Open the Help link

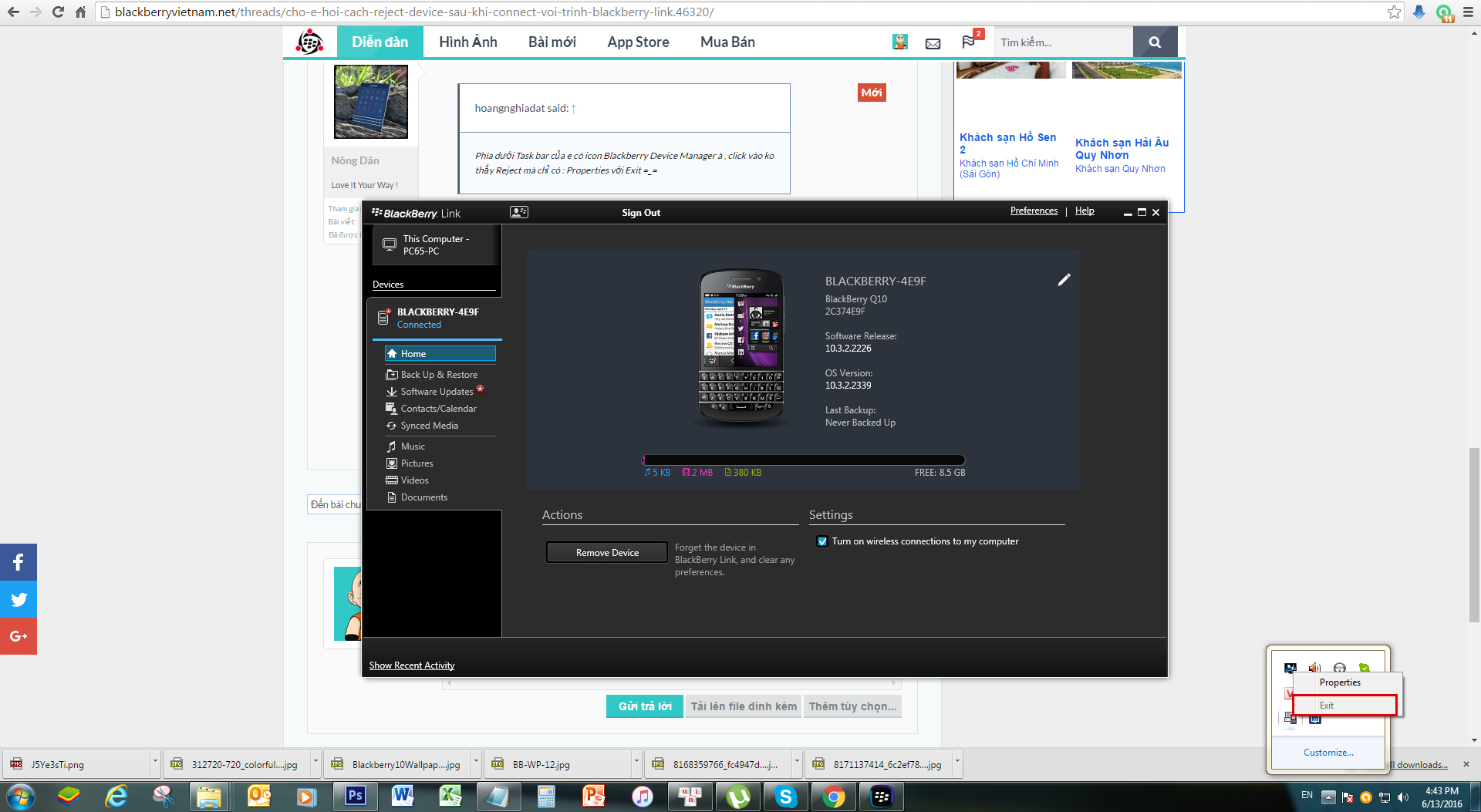coord(1085,211)
